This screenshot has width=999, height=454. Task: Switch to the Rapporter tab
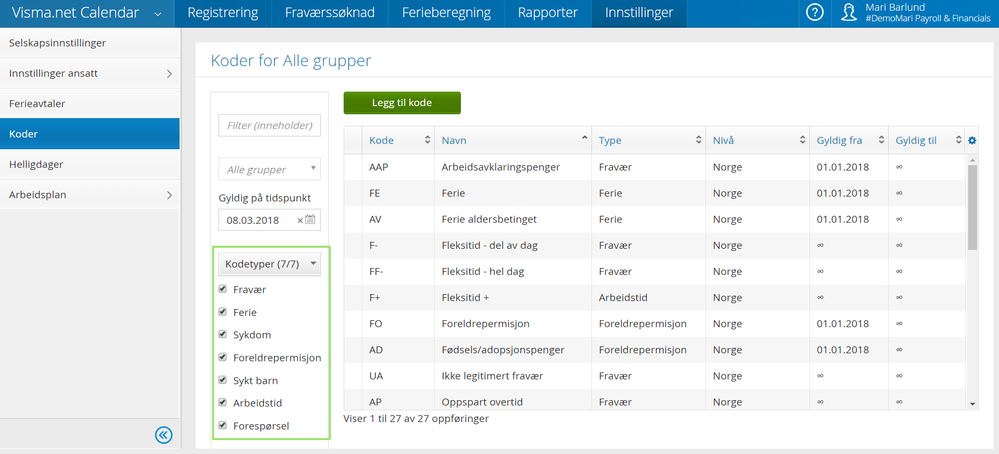547,13
